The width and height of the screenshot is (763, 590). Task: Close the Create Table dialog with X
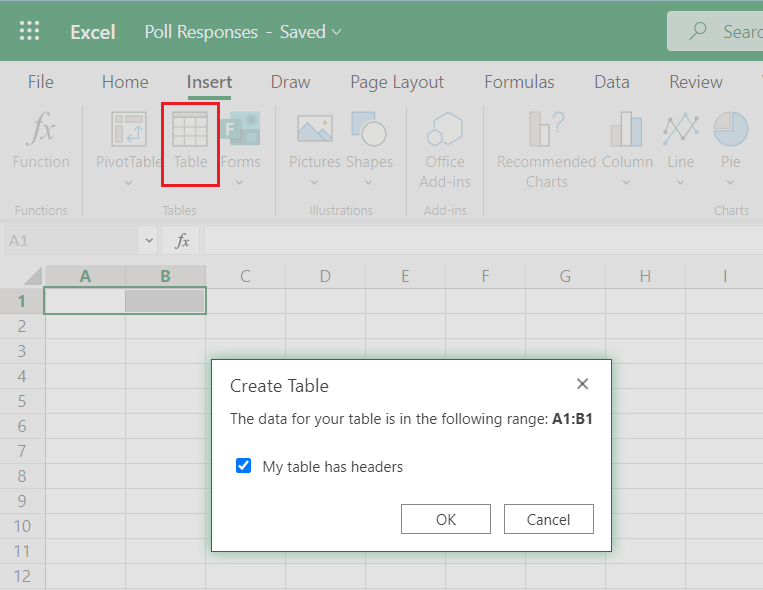(583, 384)
